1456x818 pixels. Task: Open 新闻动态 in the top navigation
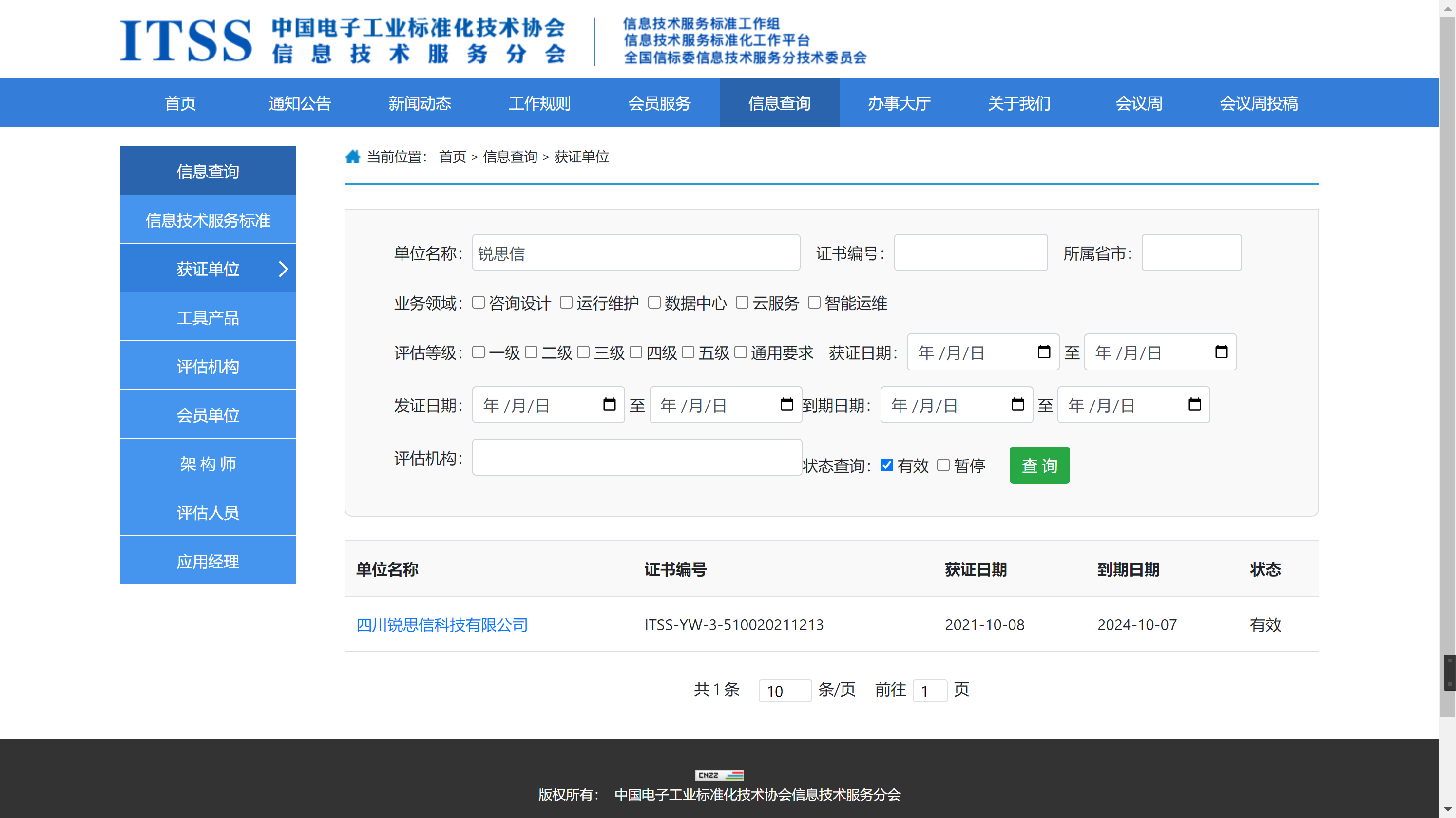click(420, 103)
